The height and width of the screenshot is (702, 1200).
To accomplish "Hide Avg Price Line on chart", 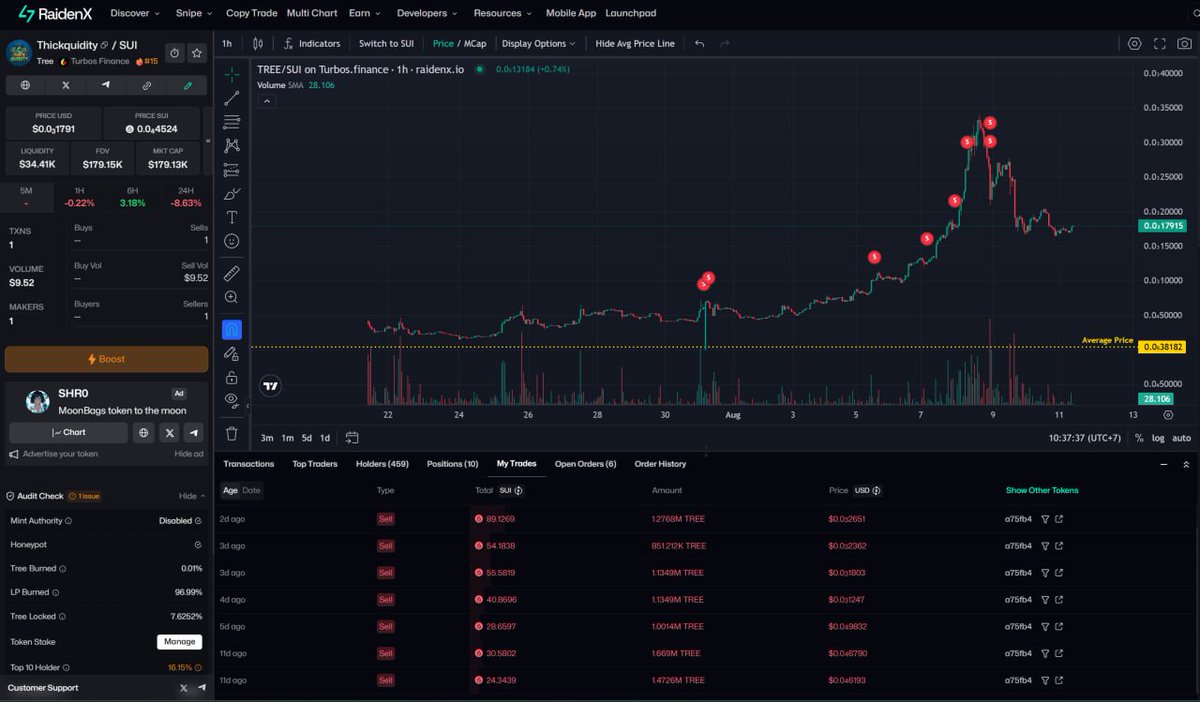I will (x=635, y=43).
